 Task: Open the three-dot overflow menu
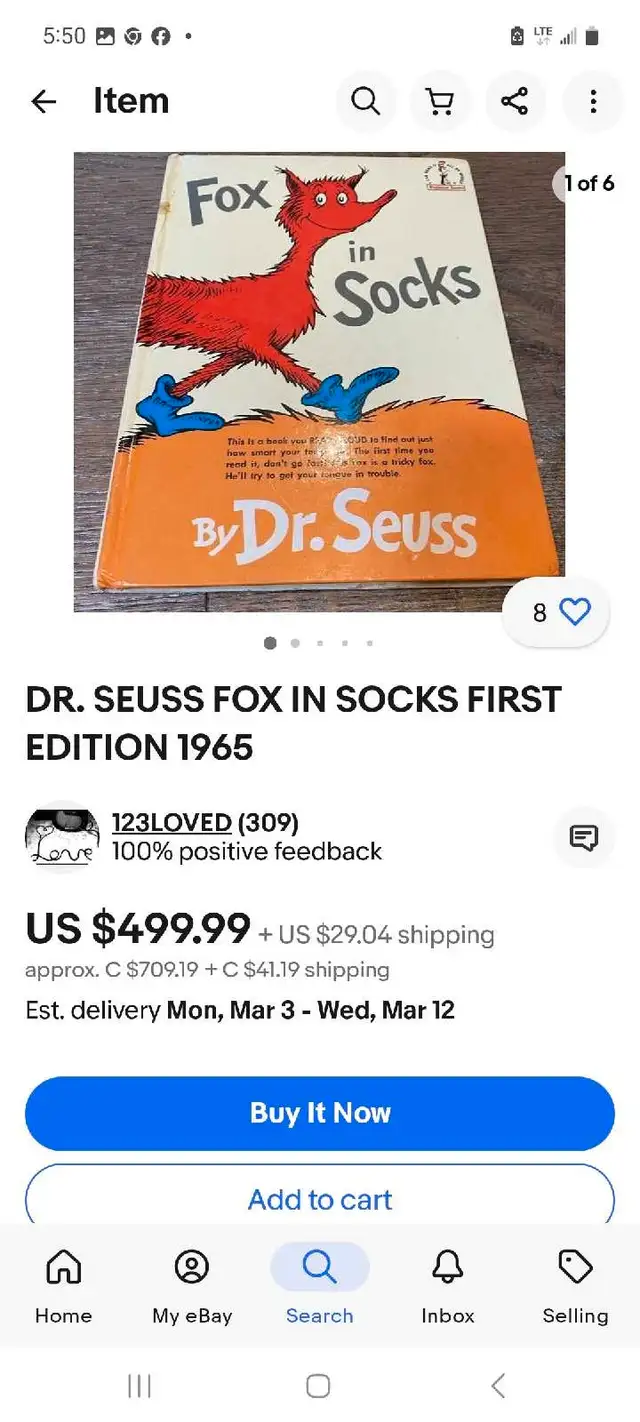593,101
